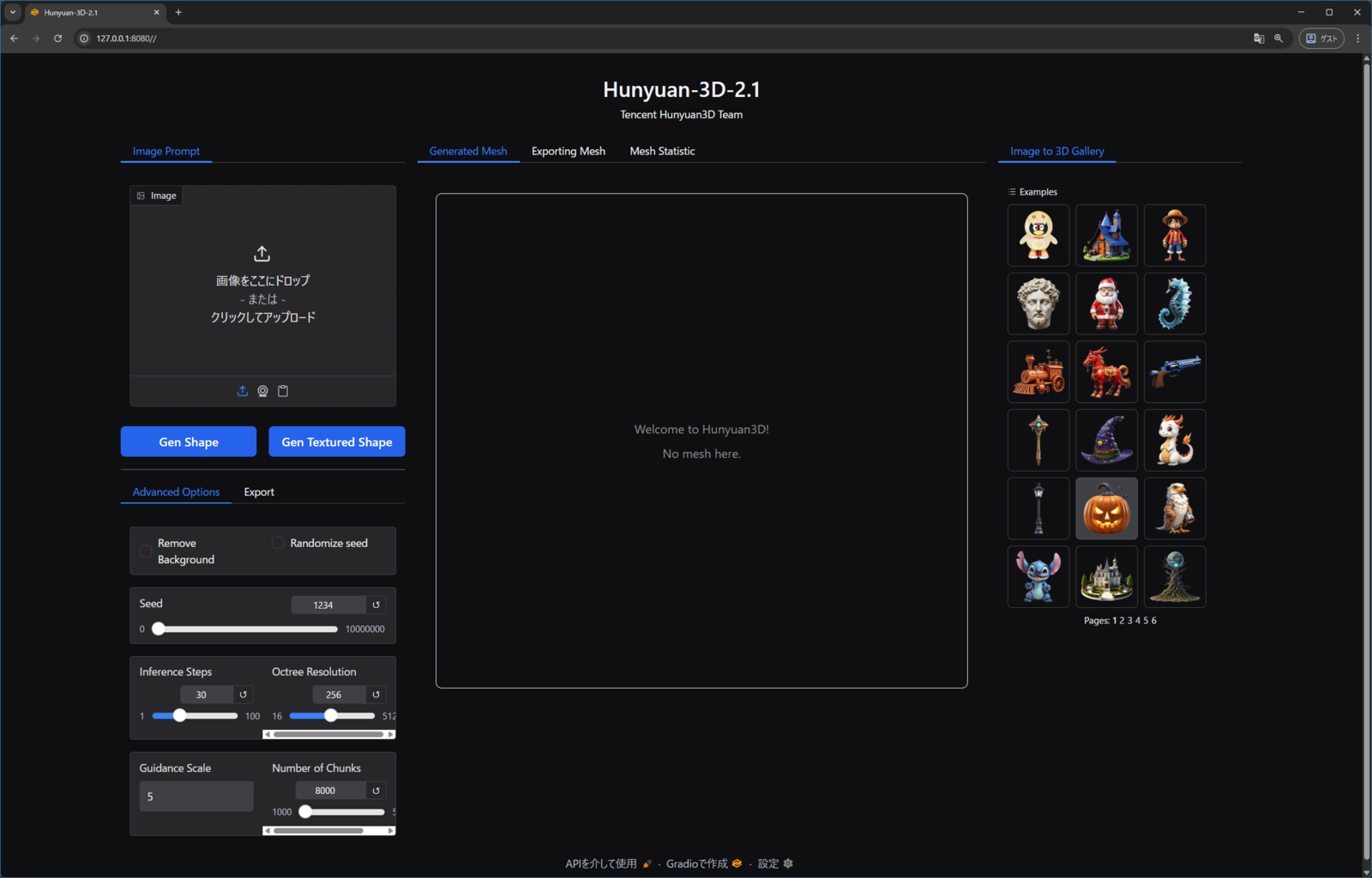The width and height of the screenshot is (1372, 878).
Task: Open the Advanced Options tab
Action: pos(176,492)
